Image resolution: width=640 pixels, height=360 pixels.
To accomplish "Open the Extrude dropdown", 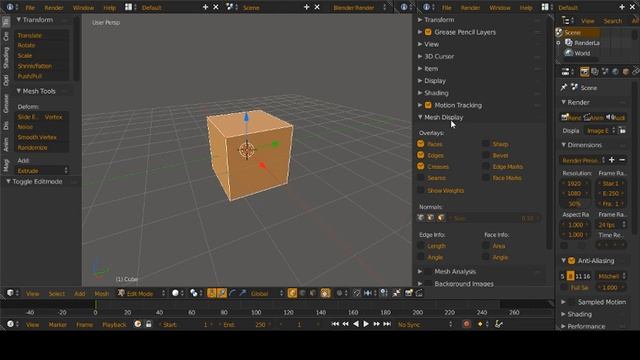I will tap(42, 171).
